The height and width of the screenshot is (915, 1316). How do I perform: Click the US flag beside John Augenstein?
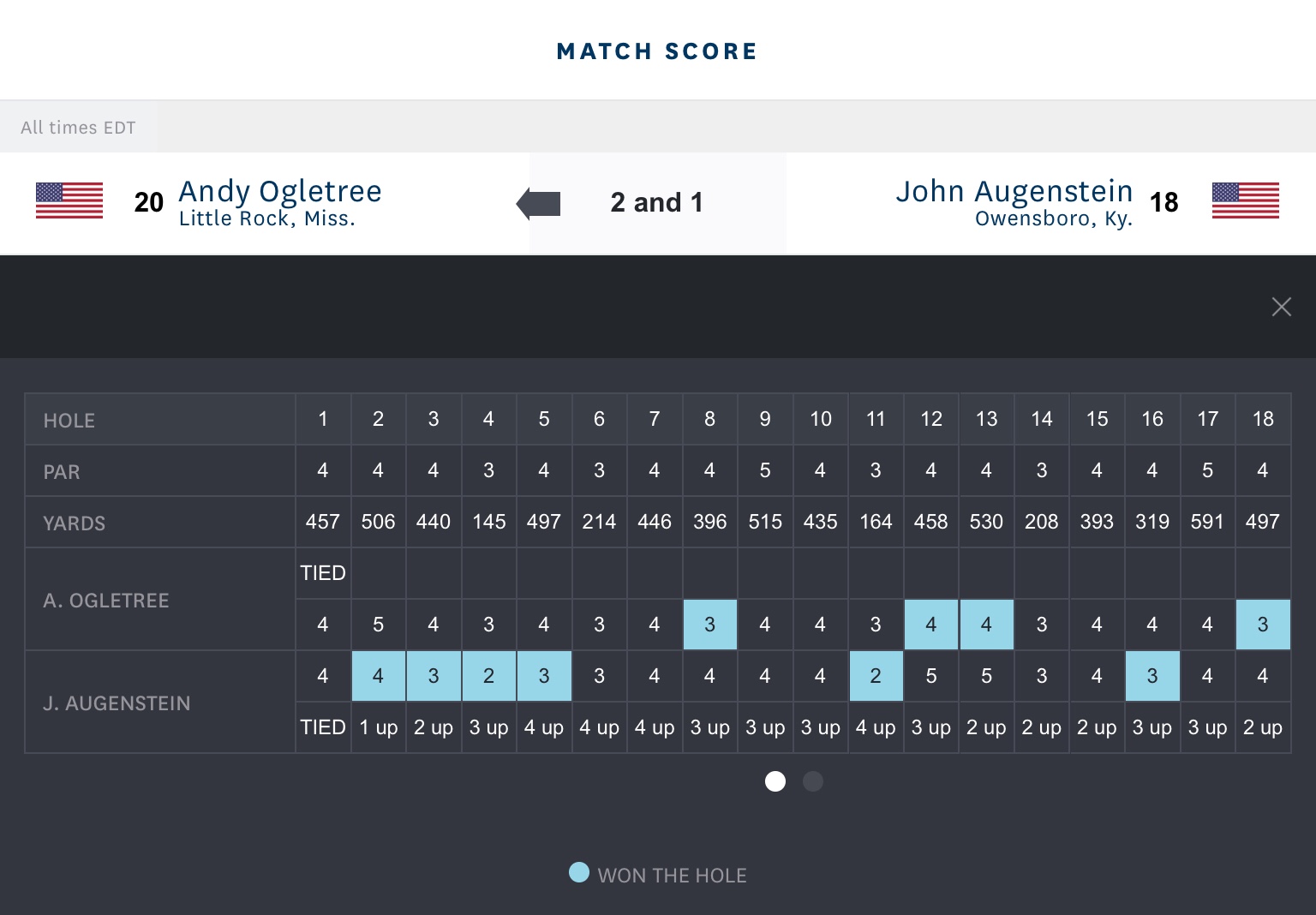tap(1245, 200)
